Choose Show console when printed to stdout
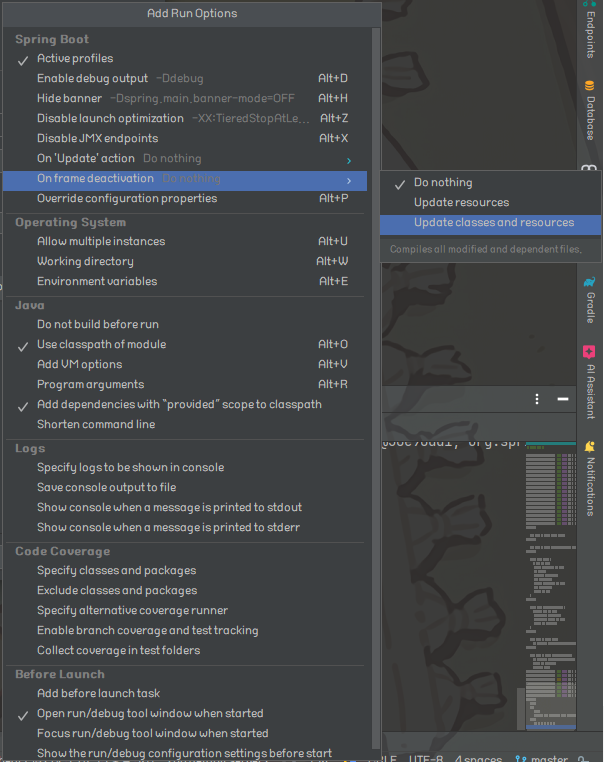This screenshot has height=762, width=604. (185, 507)
